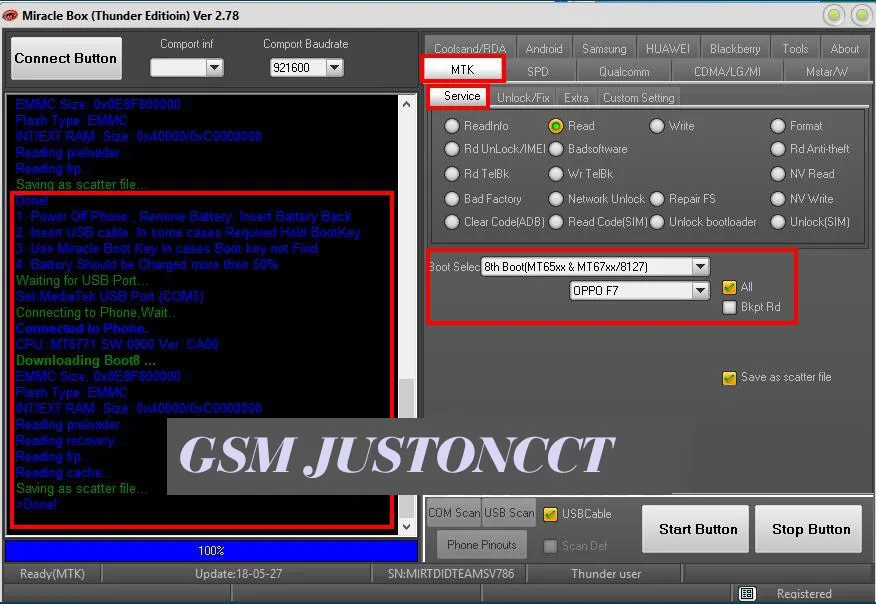The width and height of the screenshot is (876, 604).
Task: Expand the OPPO F7 model dropdown
Action: [x=700, y=290]
